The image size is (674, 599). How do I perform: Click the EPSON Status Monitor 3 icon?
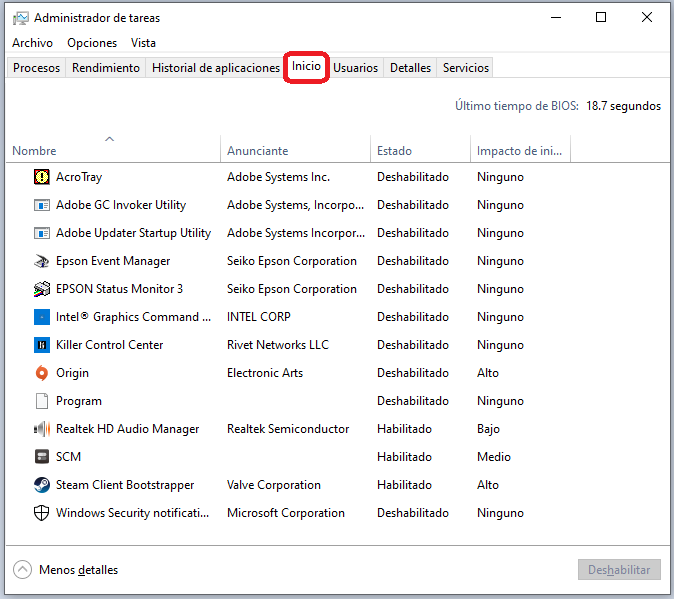[42, 289]
